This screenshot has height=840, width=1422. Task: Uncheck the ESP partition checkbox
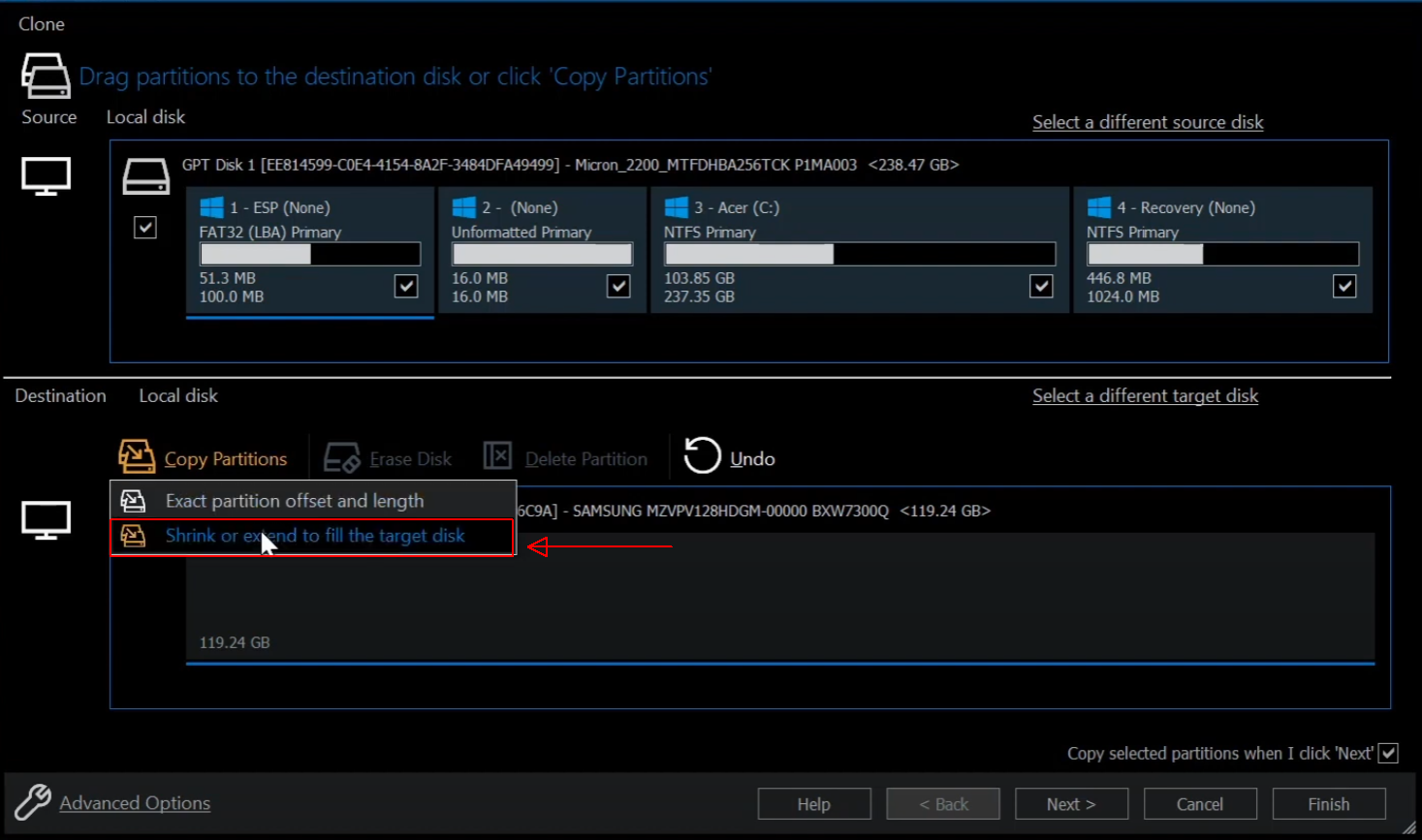[x=406, y=286]
